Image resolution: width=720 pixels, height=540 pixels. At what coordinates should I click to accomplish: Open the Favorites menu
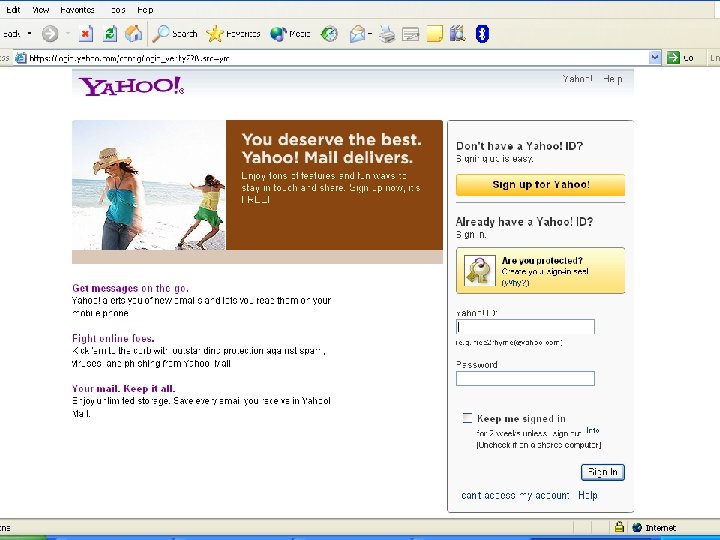click(77, 10)
